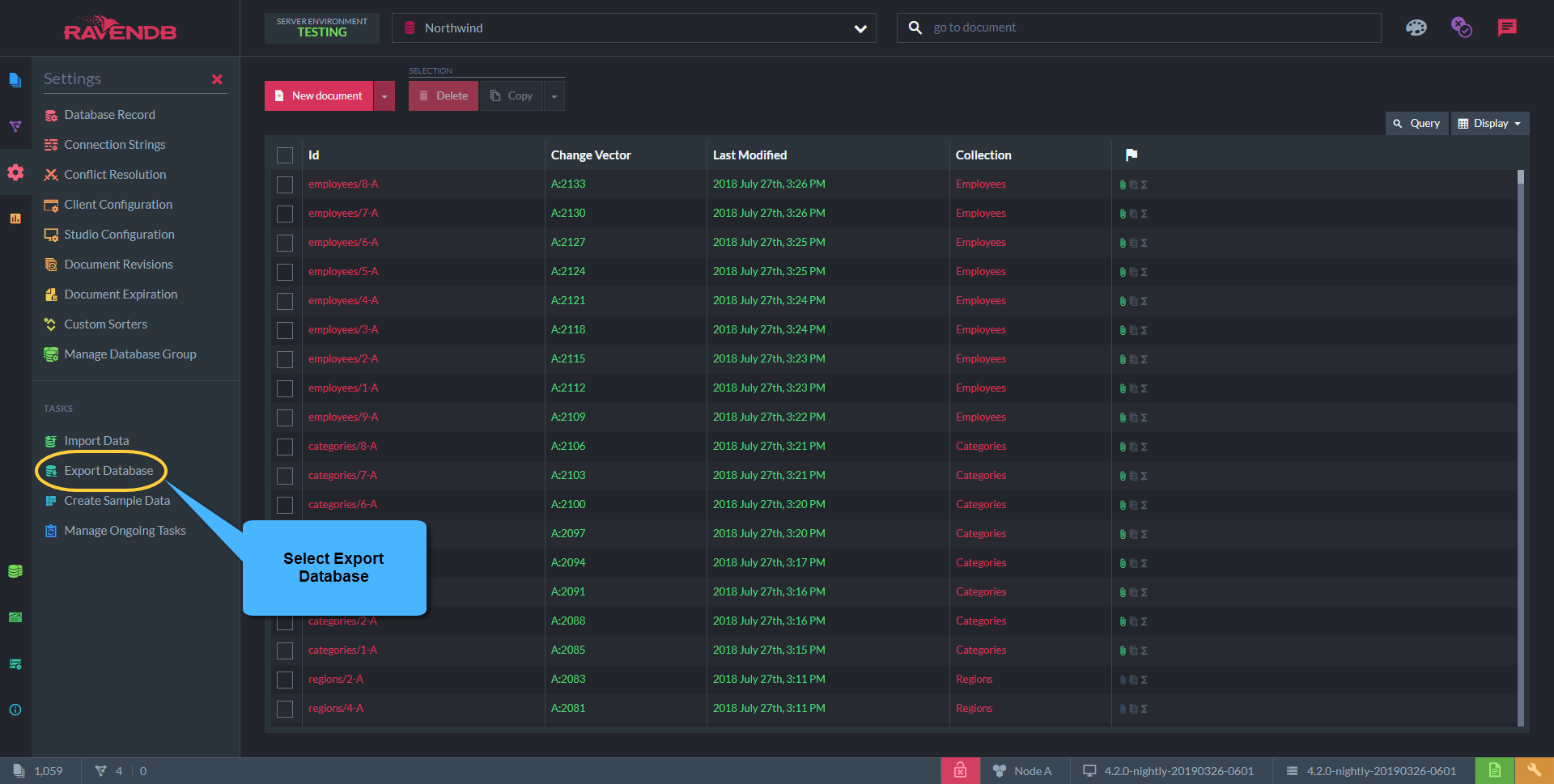Open the About info sidebar icon

point(15,710)
